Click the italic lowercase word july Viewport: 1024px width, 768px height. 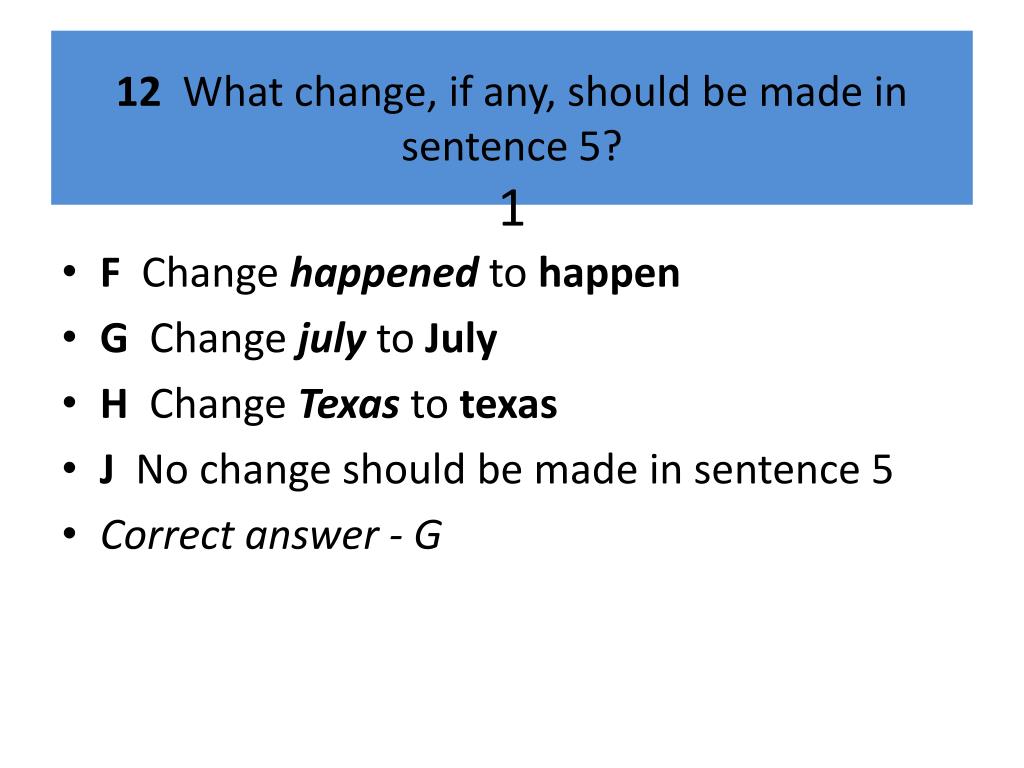click(x=330, y=340)
